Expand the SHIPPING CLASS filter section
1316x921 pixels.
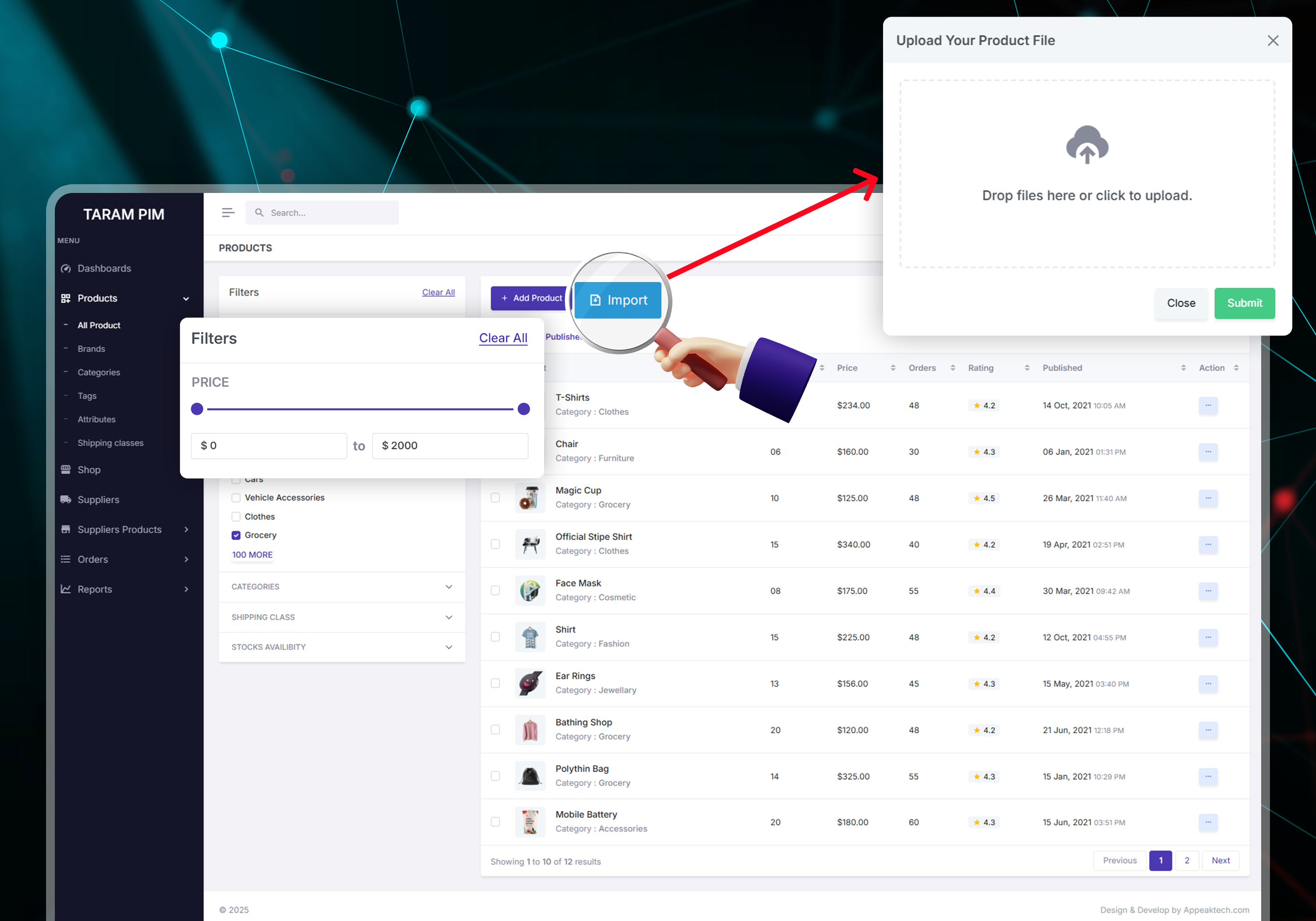click(342, 617)
